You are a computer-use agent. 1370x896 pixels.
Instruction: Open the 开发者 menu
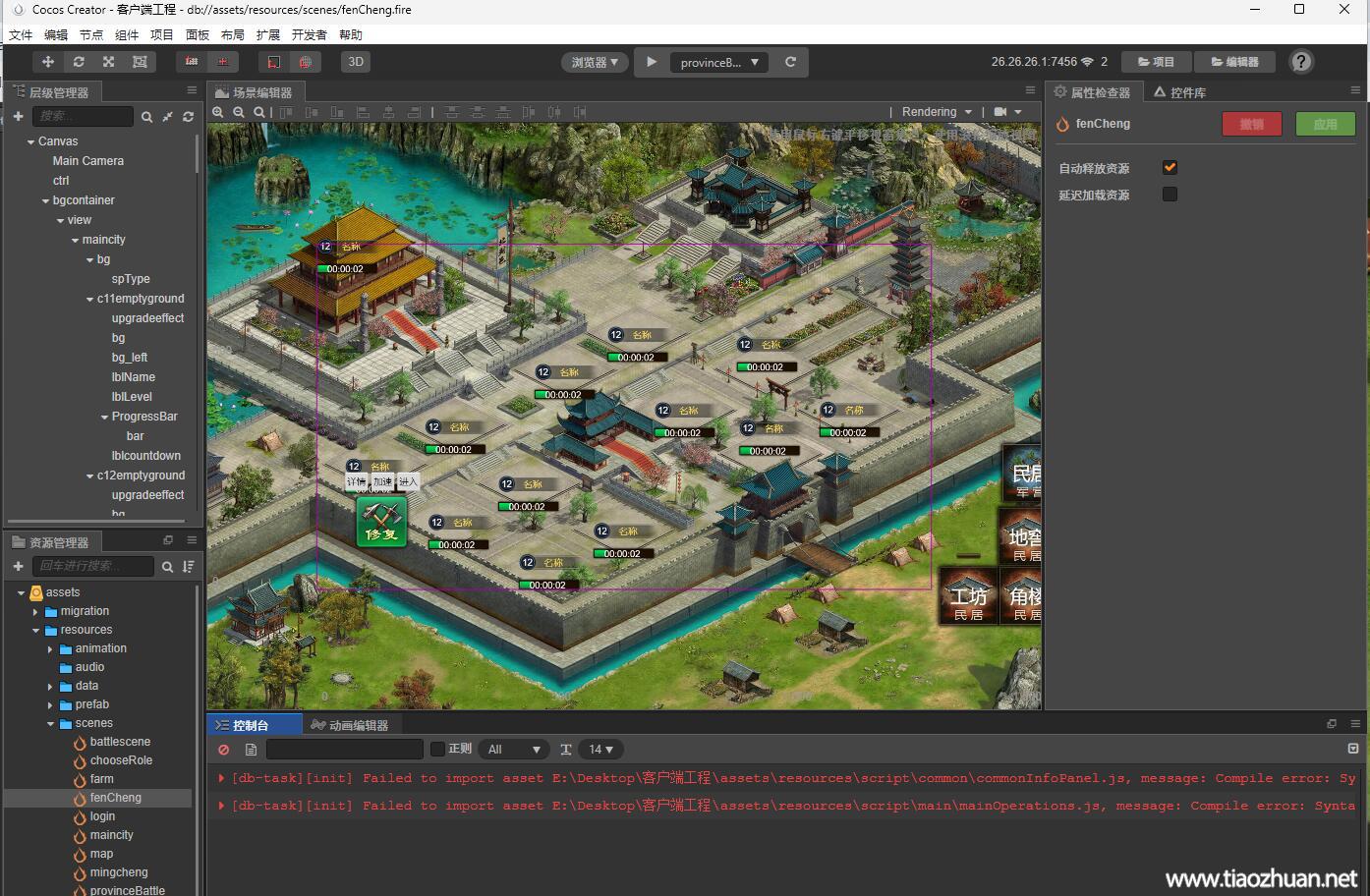(309, 34)
